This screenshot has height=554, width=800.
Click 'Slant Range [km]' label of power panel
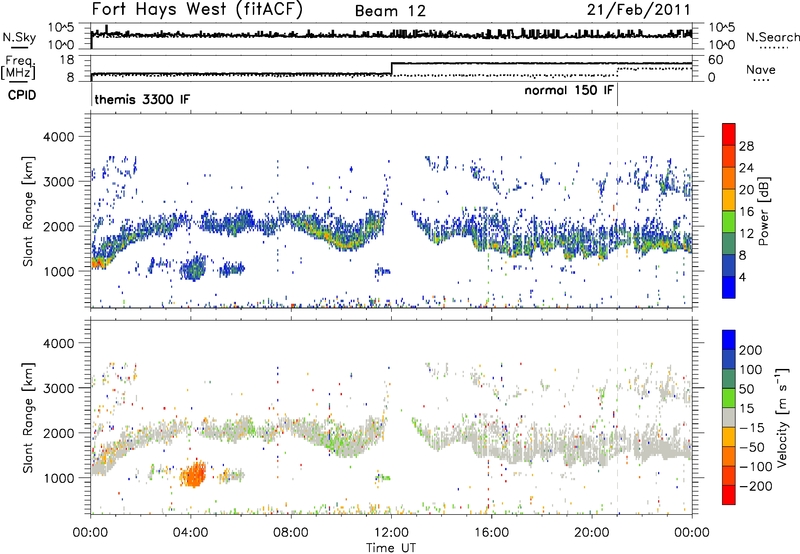[x=28, y=211]
